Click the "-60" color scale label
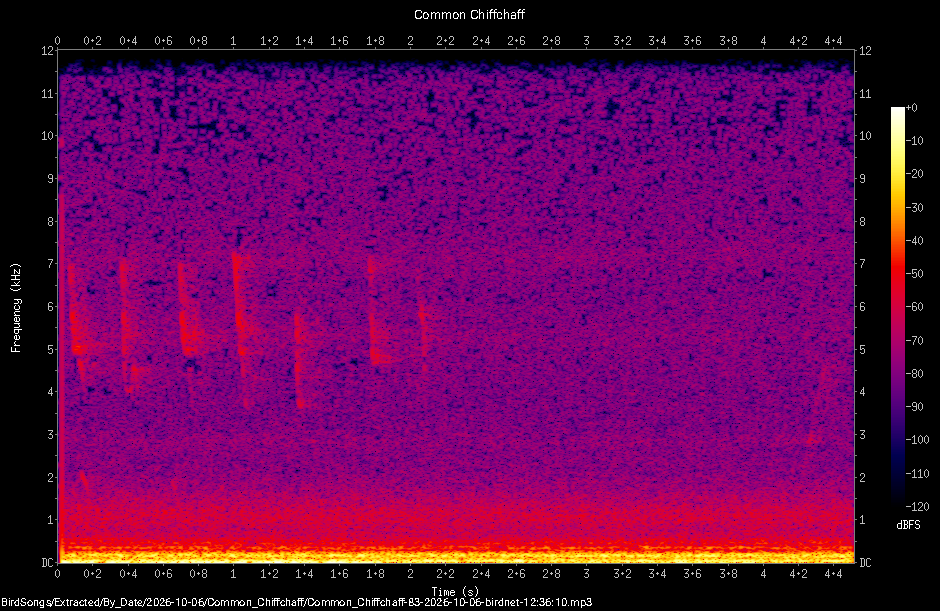The height and width of the screenshot is (611, 940). tap(914, 307)
